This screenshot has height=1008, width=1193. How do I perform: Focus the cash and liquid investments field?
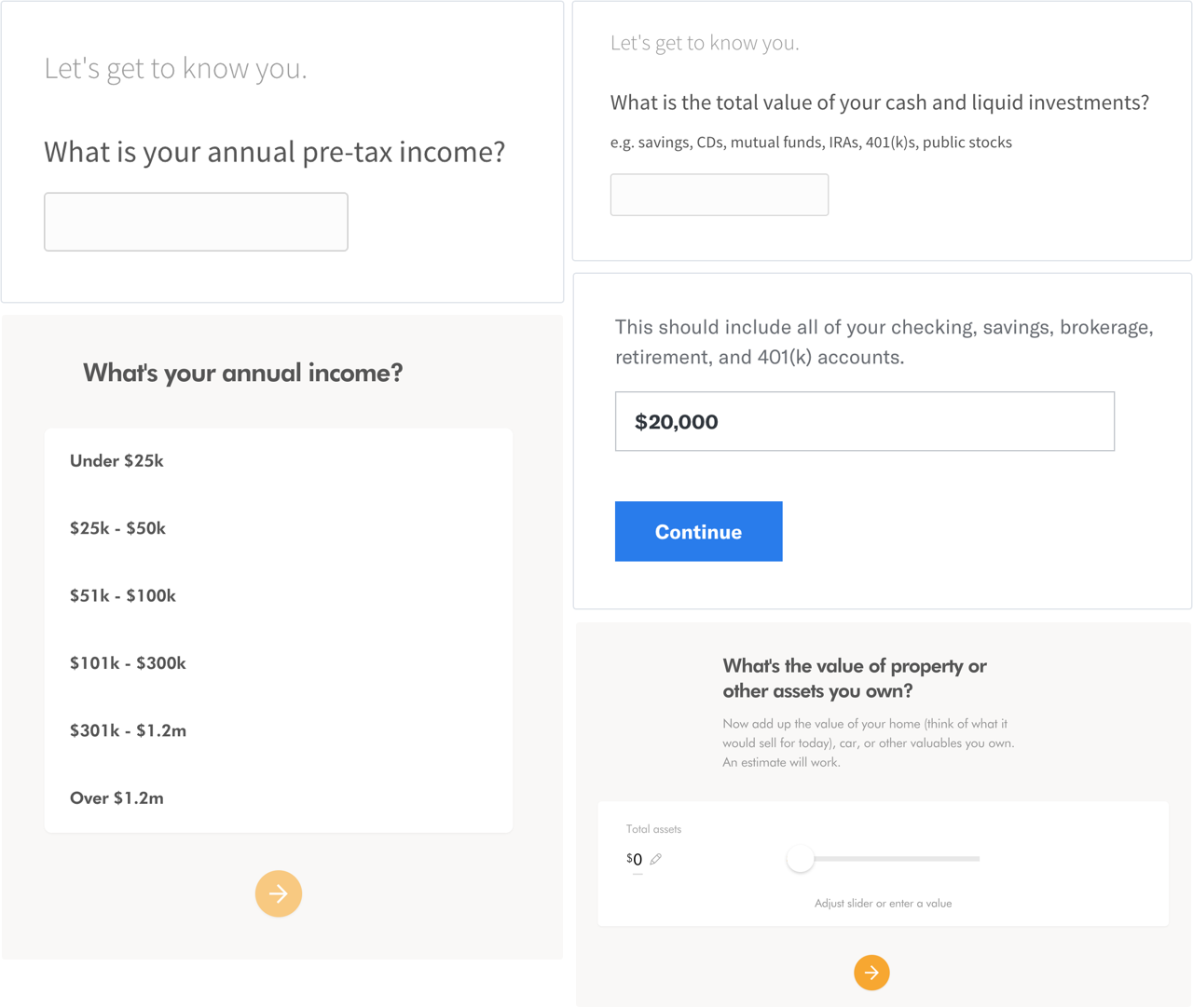[x=719, y=195]
